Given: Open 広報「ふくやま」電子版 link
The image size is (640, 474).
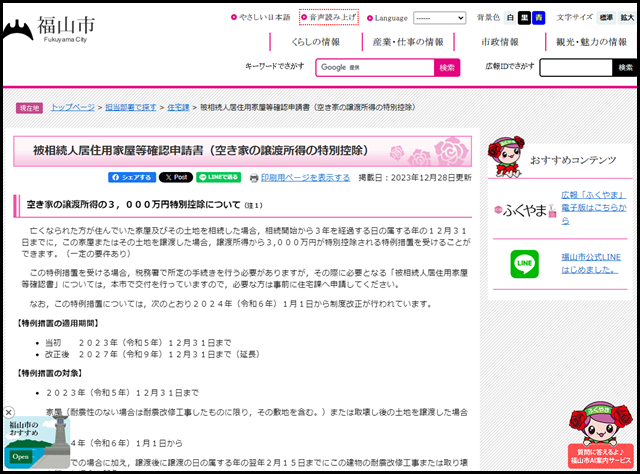Looking at the screenshot, I should click(594, 208).
